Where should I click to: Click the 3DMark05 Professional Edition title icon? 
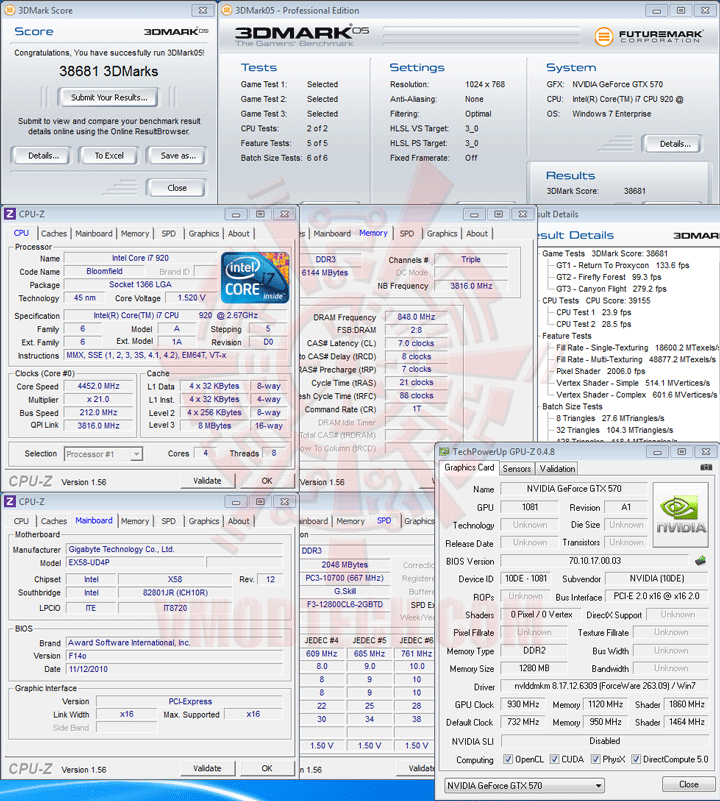[226, 10]
